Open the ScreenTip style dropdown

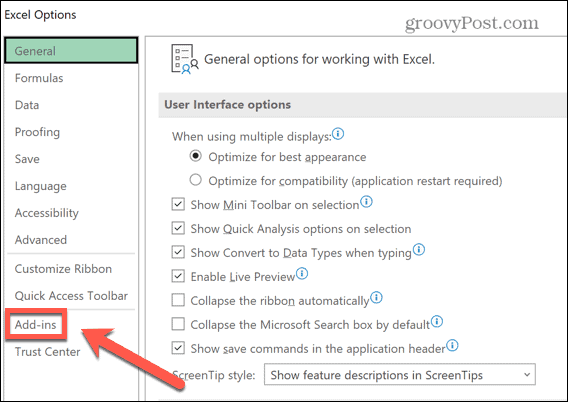400,374
